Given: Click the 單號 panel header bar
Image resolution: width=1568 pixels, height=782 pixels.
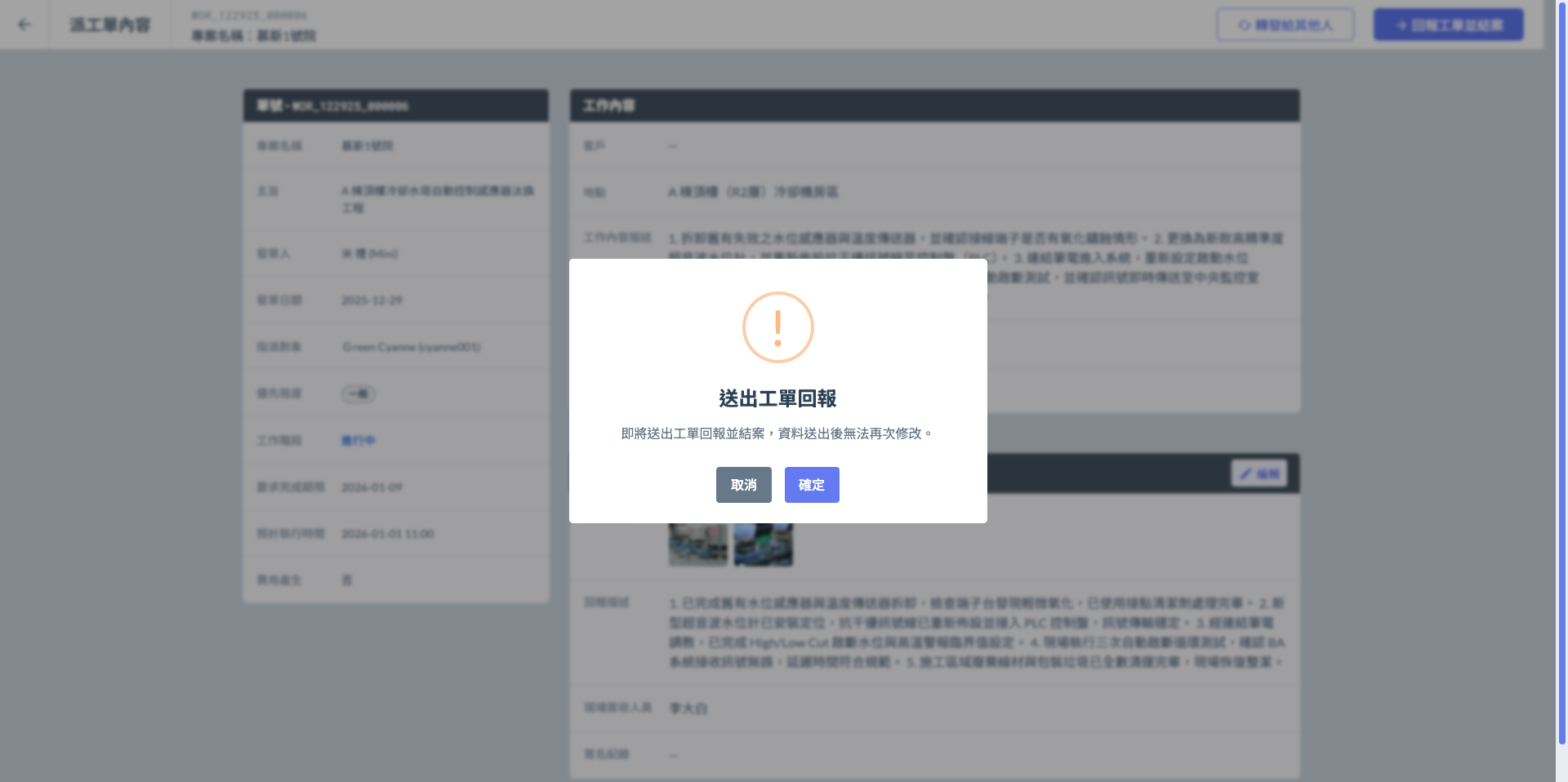Looking at the screenshot, I should coord(395,106).
